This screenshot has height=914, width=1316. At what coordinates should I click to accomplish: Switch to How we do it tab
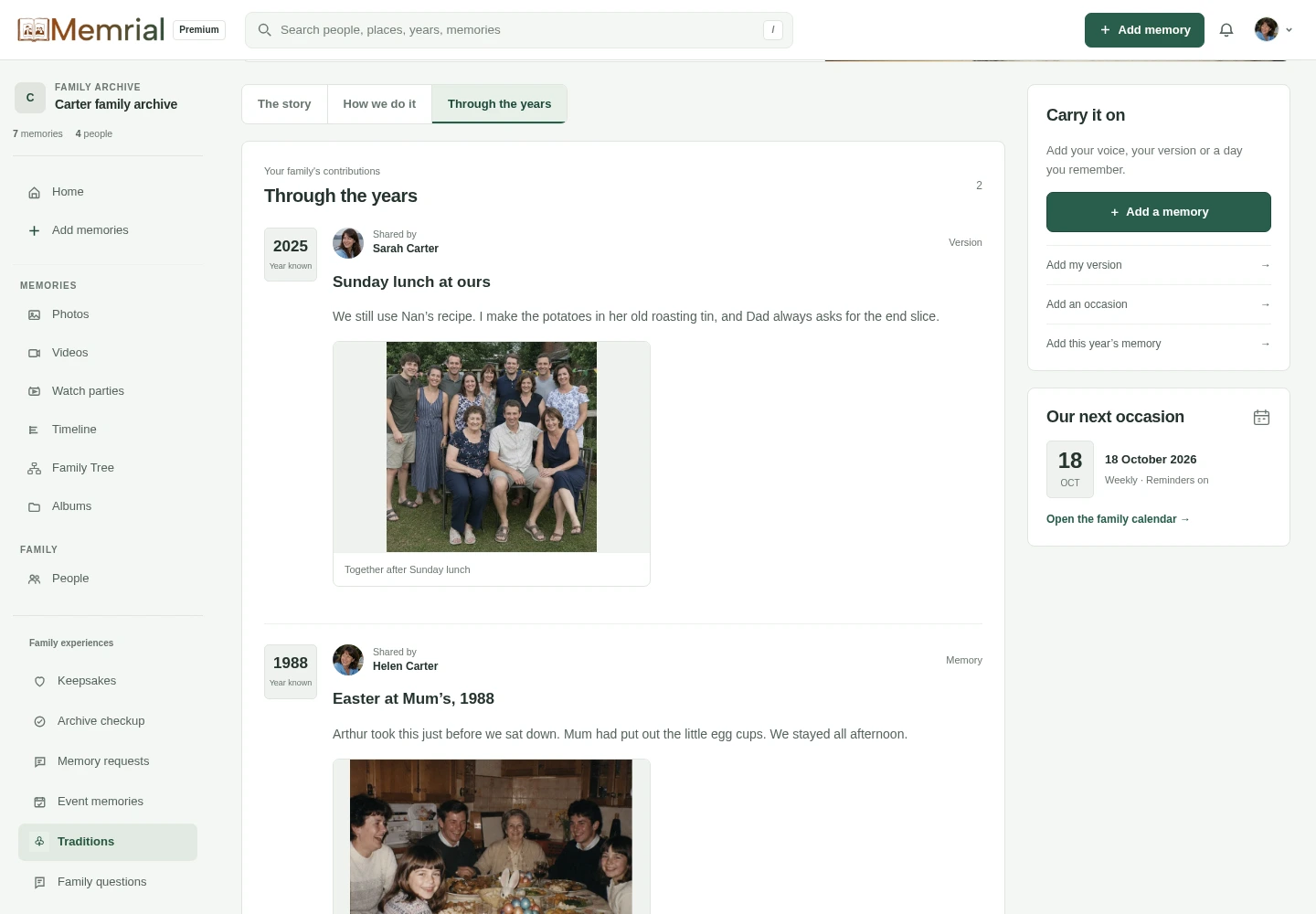[379, 104]
